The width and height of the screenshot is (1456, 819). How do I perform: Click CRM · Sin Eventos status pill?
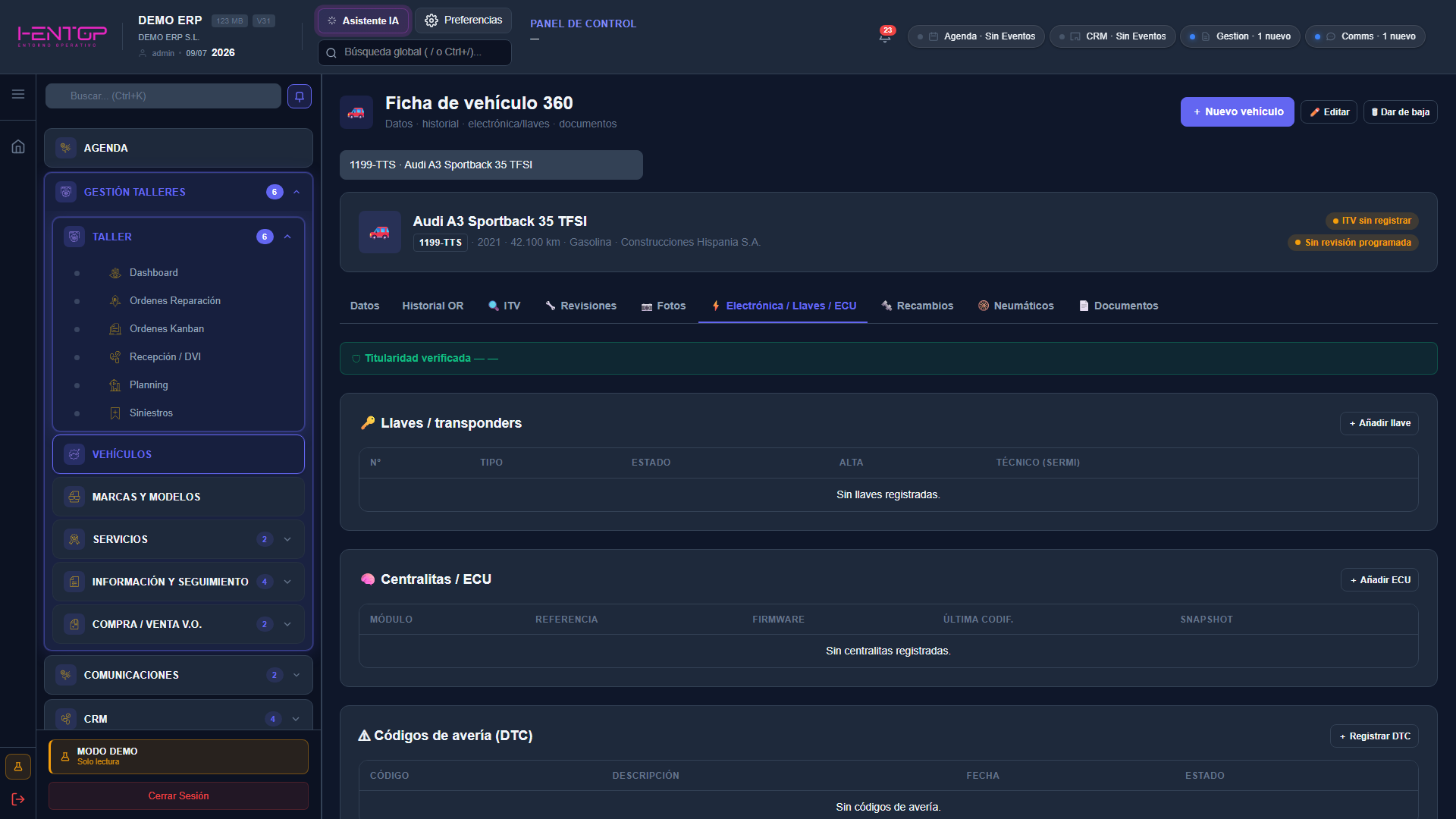(1112, 36)
